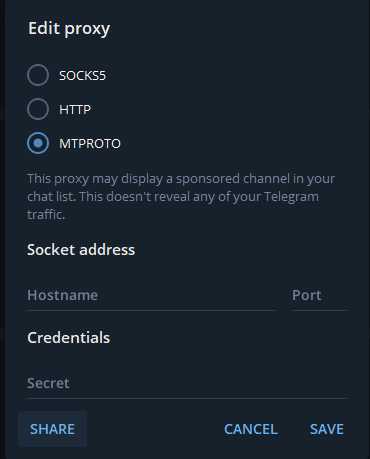370x459 pixels.
Task: Share this proxy via SHARE button
Action: pyautogui.click(x=52, y=429)
